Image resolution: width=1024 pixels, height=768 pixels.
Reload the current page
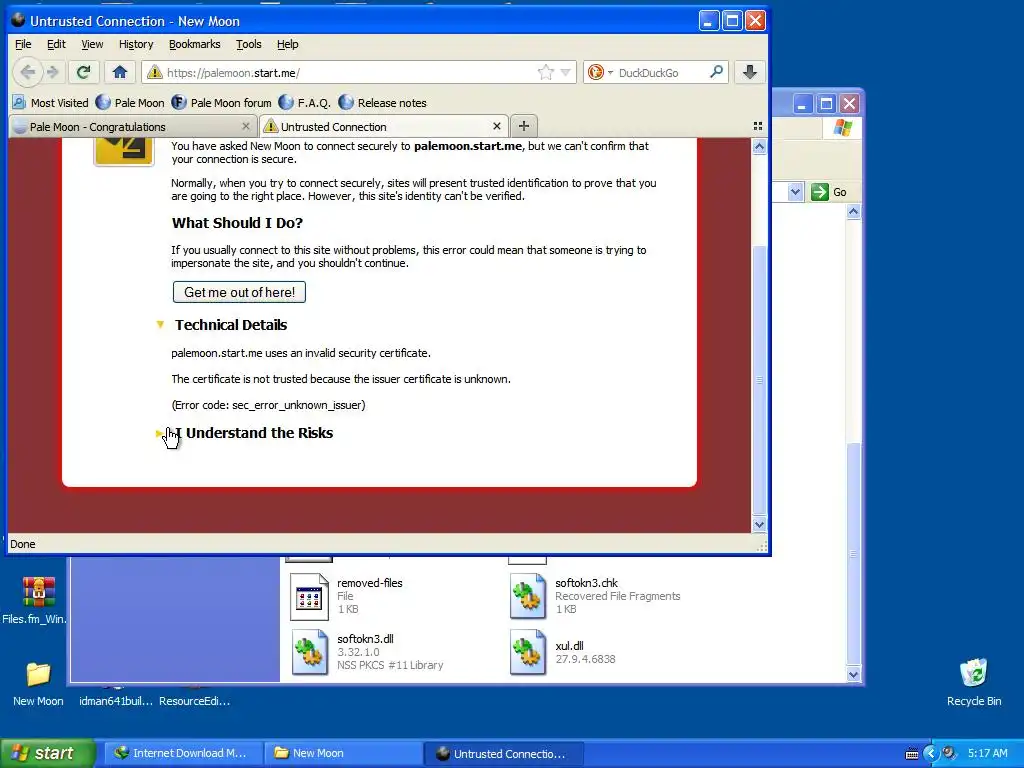click(83, 72)
